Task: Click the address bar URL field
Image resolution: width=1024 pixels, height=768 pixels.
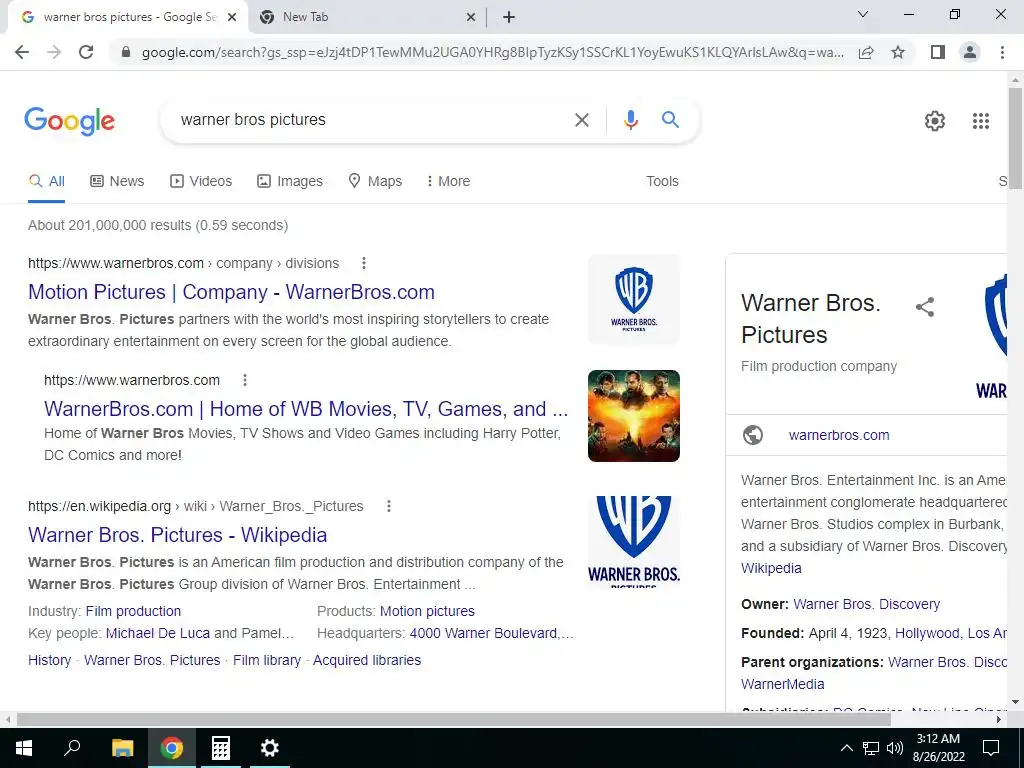Action: [x=492, y=52]
